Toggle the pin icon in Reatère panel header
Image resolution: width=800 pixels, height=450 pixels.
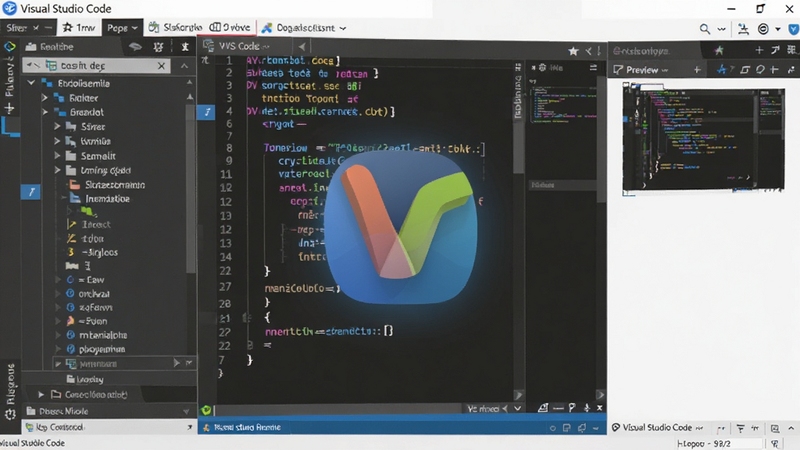[x=185, y=47]
